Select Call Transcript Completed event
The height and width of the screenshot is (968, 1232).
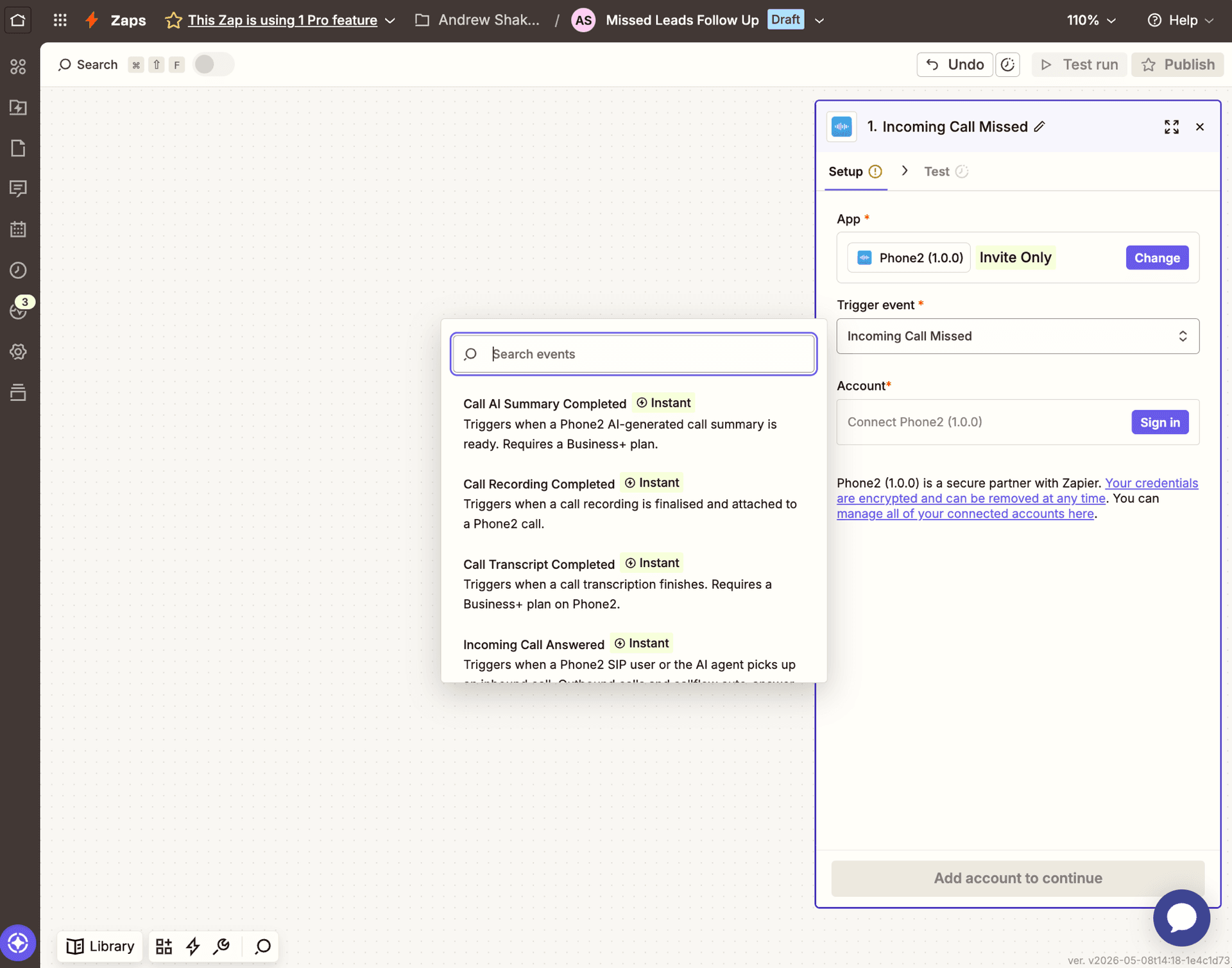coord(633,584)
